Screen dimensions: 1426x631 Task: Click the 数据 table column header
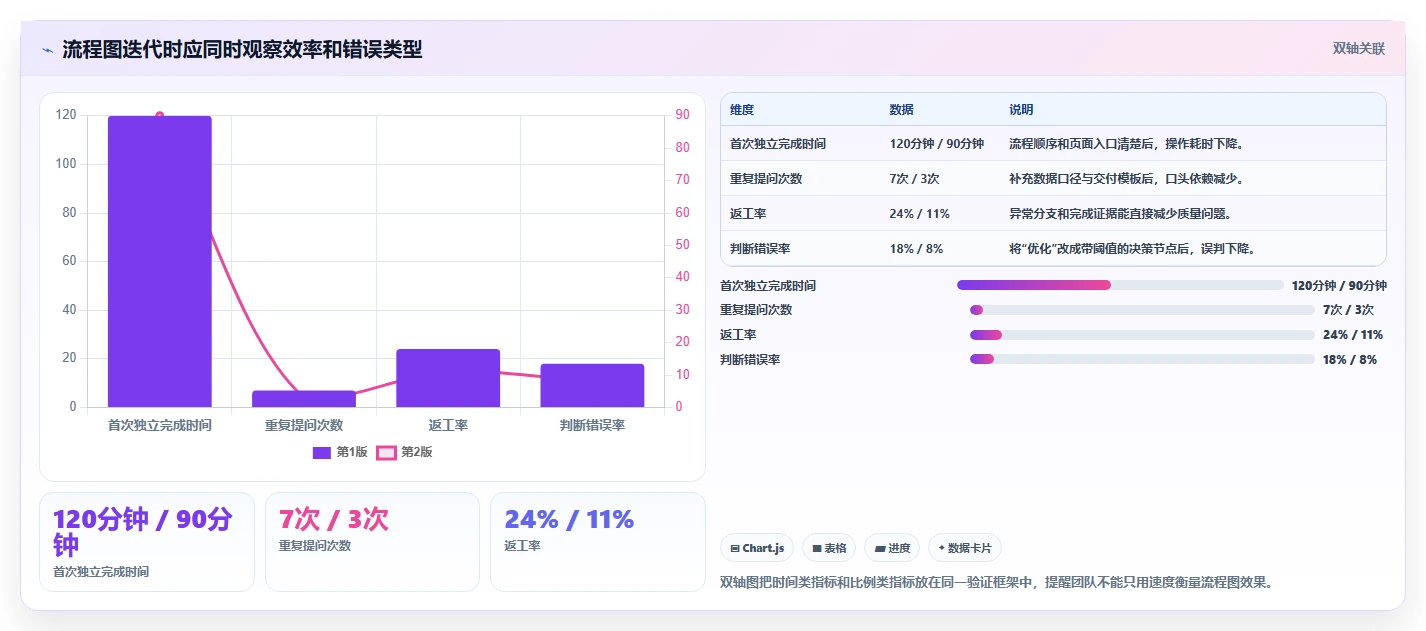901,110
